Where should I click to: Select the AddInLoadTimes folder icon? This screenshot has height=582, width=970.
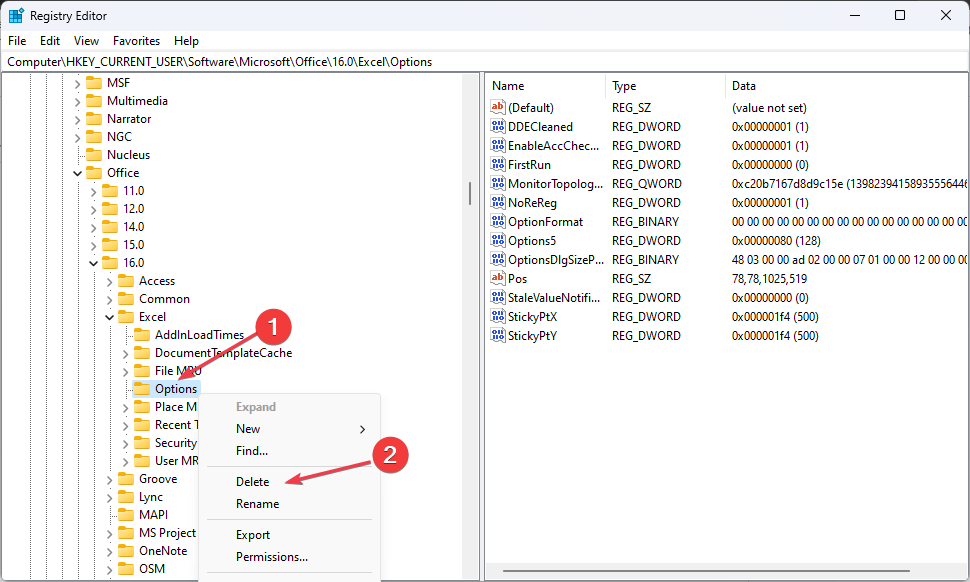(x=142, y=335)
